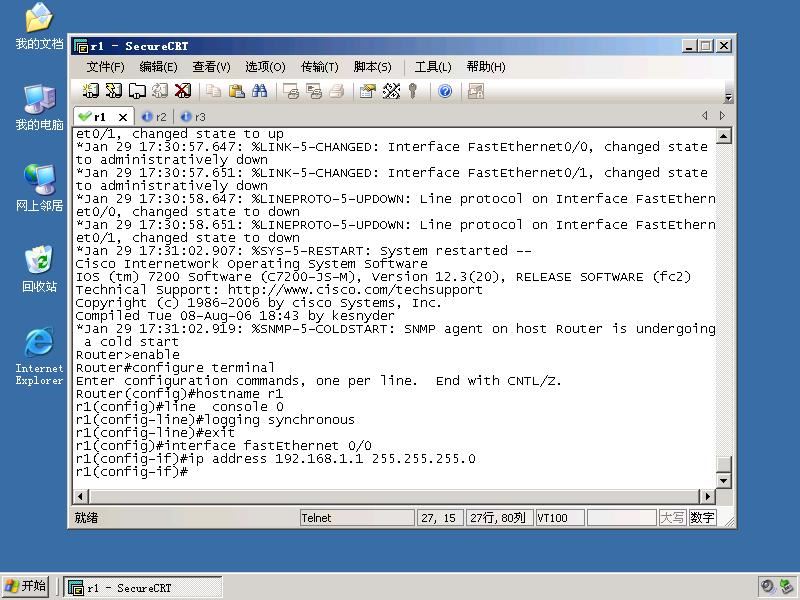800x600 pixels.
Task: Open the 编辑(E) menu
Action: point(158,67)
